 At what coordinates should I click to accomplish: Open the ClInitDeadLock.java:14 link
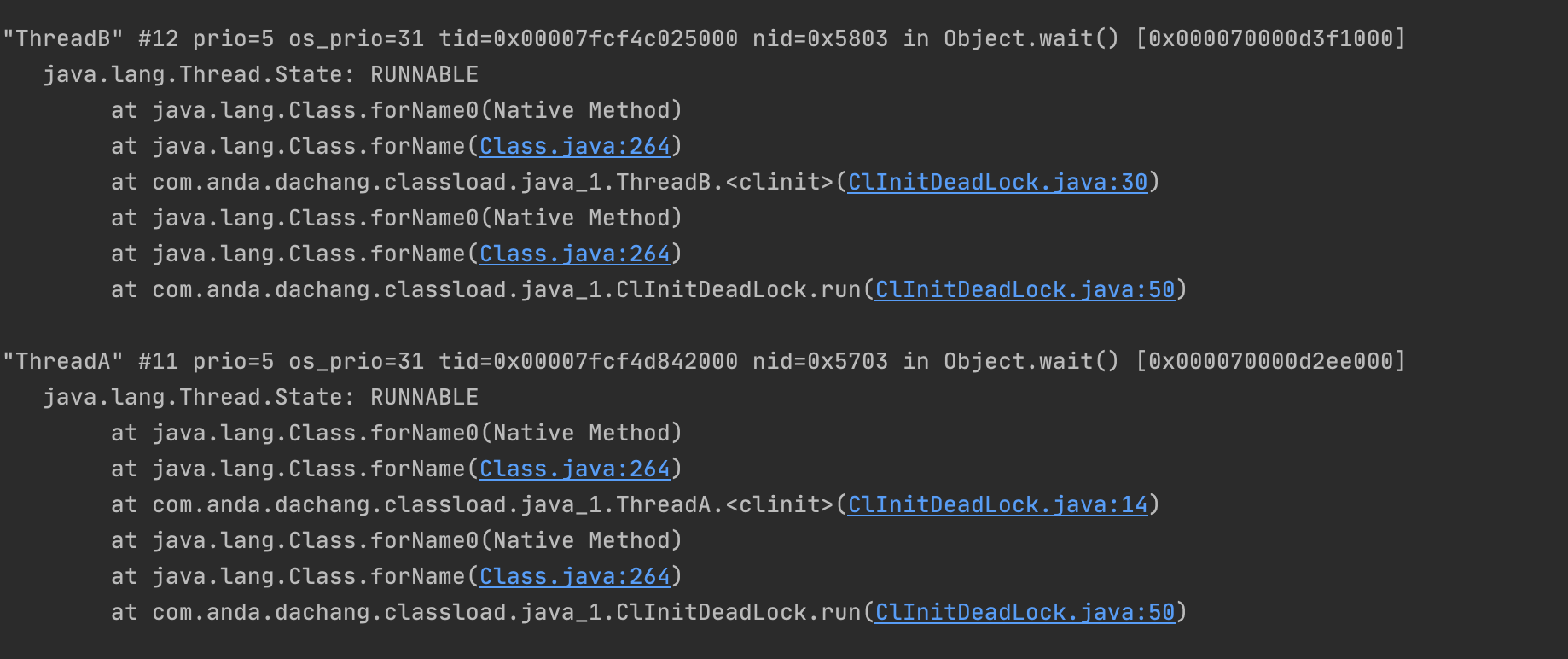997,504
